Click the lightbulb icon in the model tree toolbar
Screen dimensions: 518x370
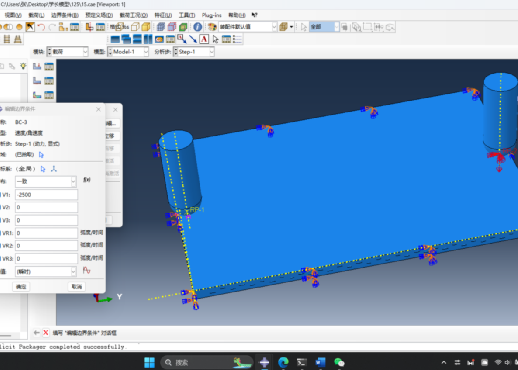click(23, 66)
